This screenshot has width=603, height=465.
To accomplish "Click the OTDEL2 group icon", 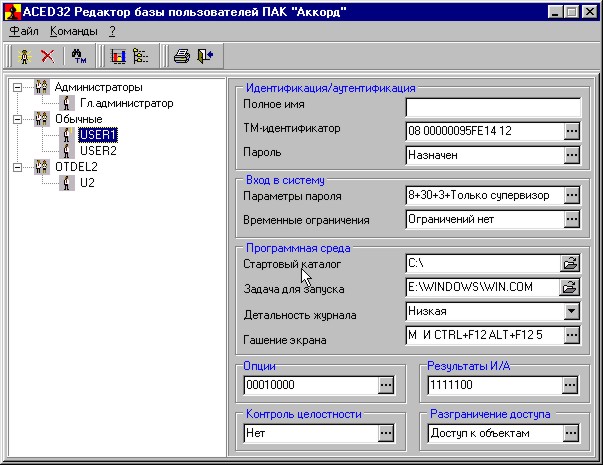I will point(42,167).
